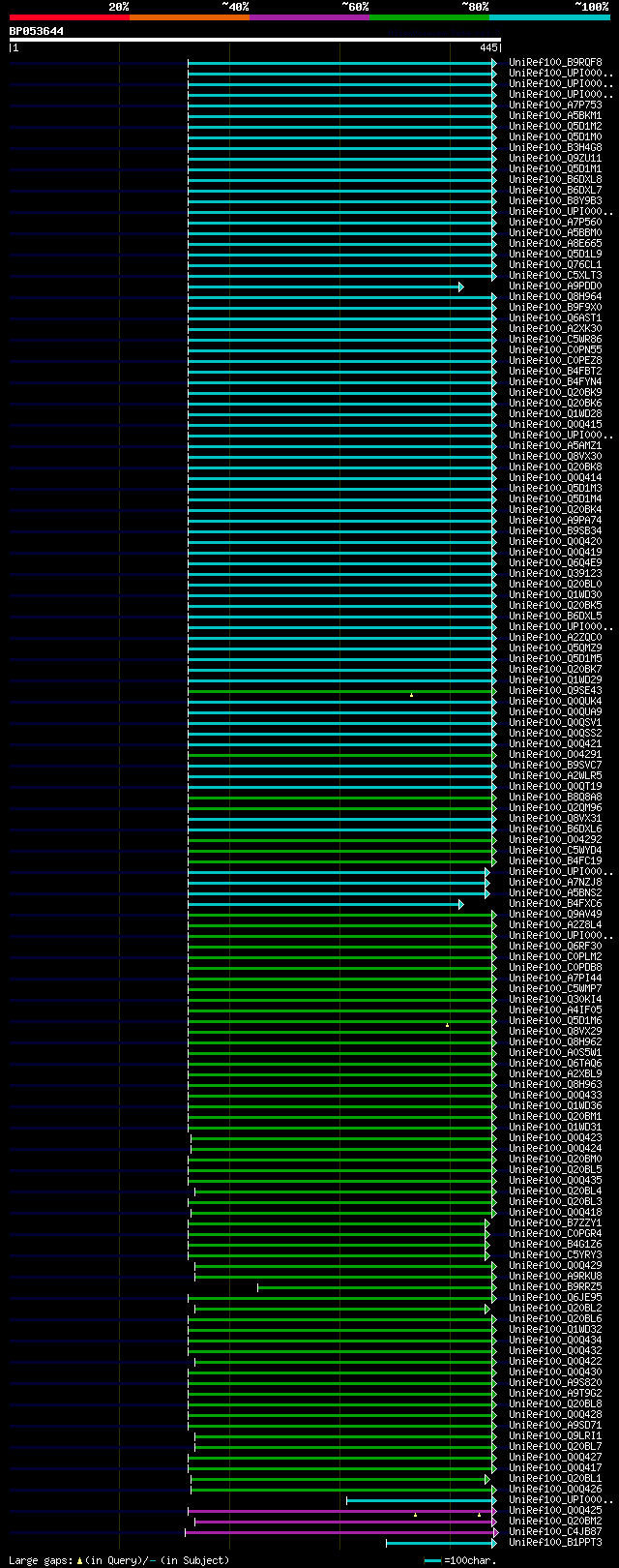Select UniRef100_B7ZZY1 label
Screen dimensions: 619x1568
click(555, 1222)
